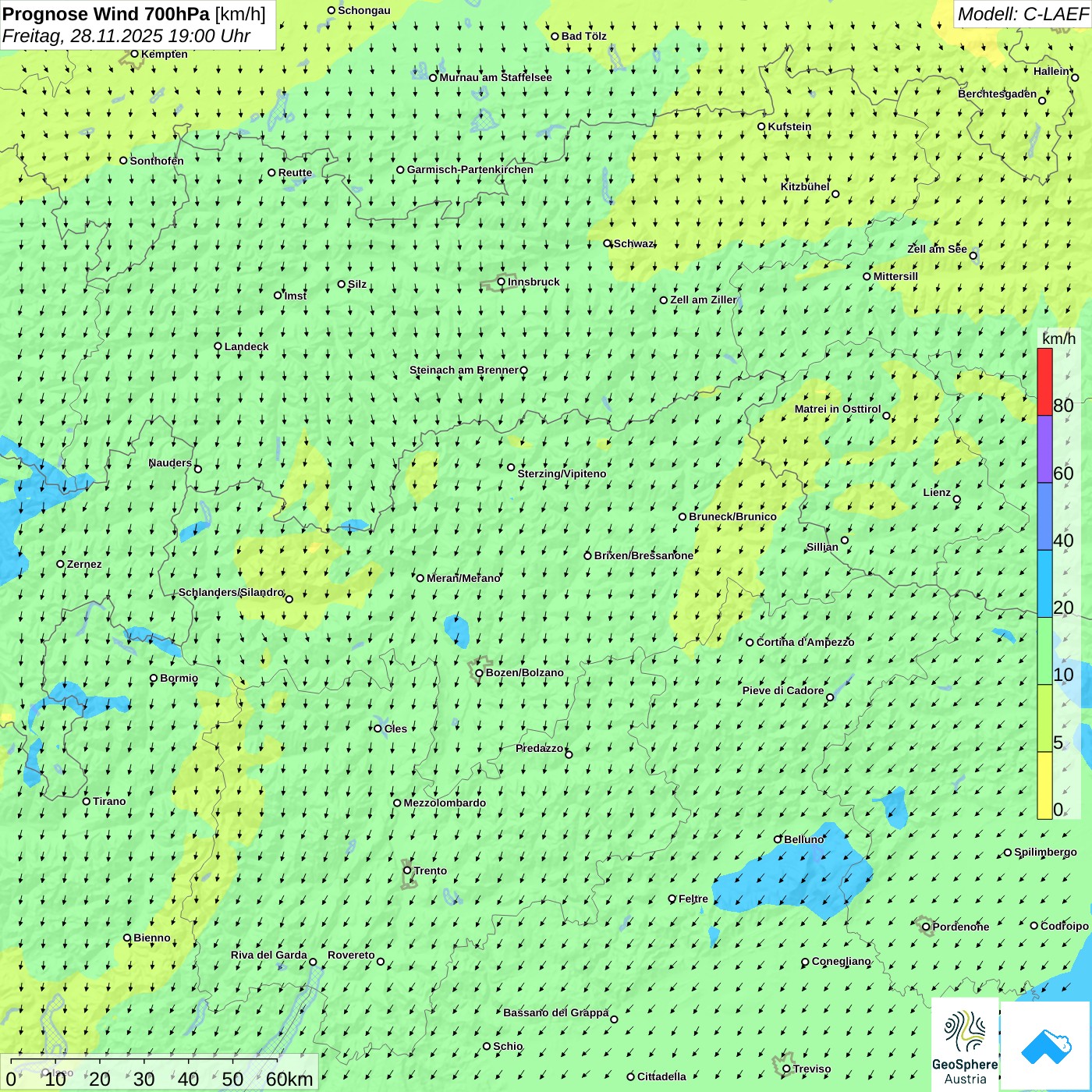Click the Meran/Merano label
This screenshot has height=1092, width=1092.
coord(463,578)
